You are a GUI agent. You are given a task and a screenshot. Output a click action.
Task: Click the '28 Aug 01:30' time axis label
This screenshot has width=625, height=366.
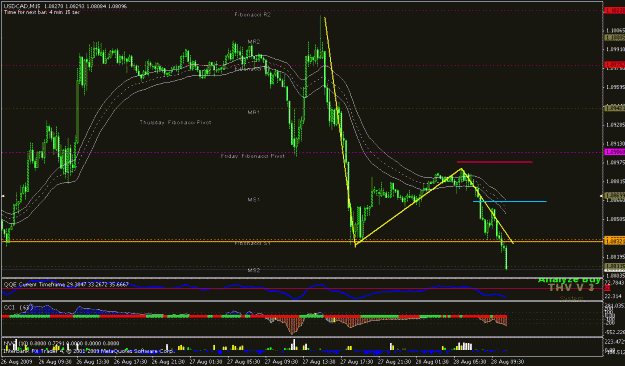pyautogui.click(x=431, y=362)
